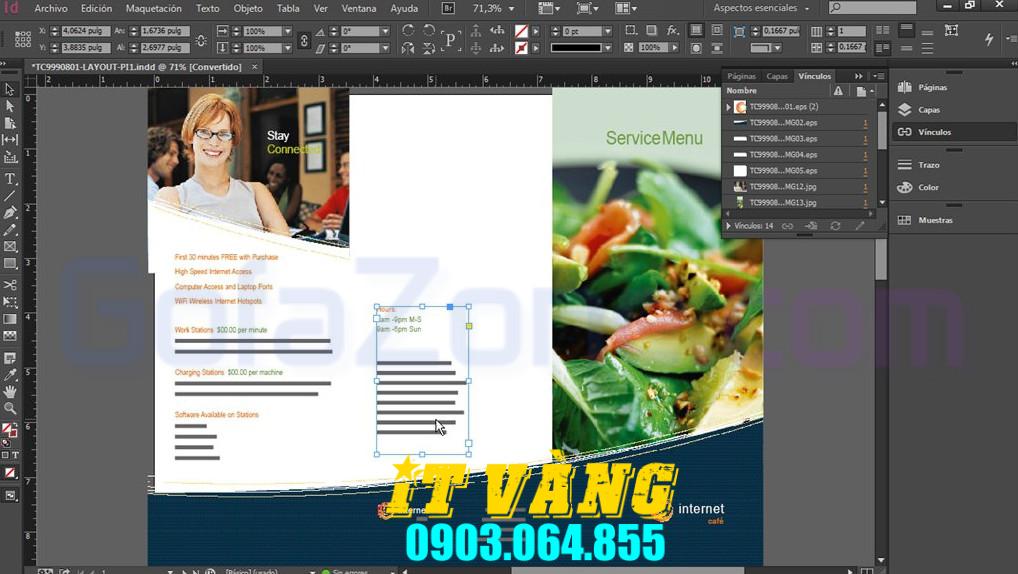Click the reference point locator grid

(x=23, y=40)
